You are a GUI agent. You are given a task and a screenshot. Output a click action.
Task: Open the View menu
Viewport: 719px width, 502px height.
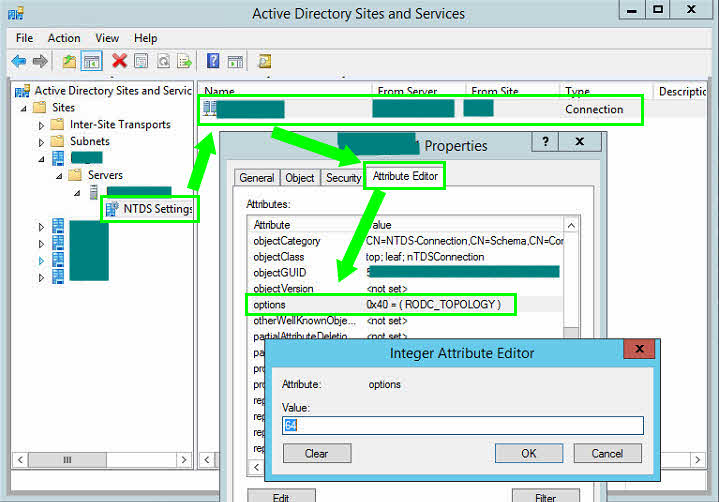click(107, 38)
